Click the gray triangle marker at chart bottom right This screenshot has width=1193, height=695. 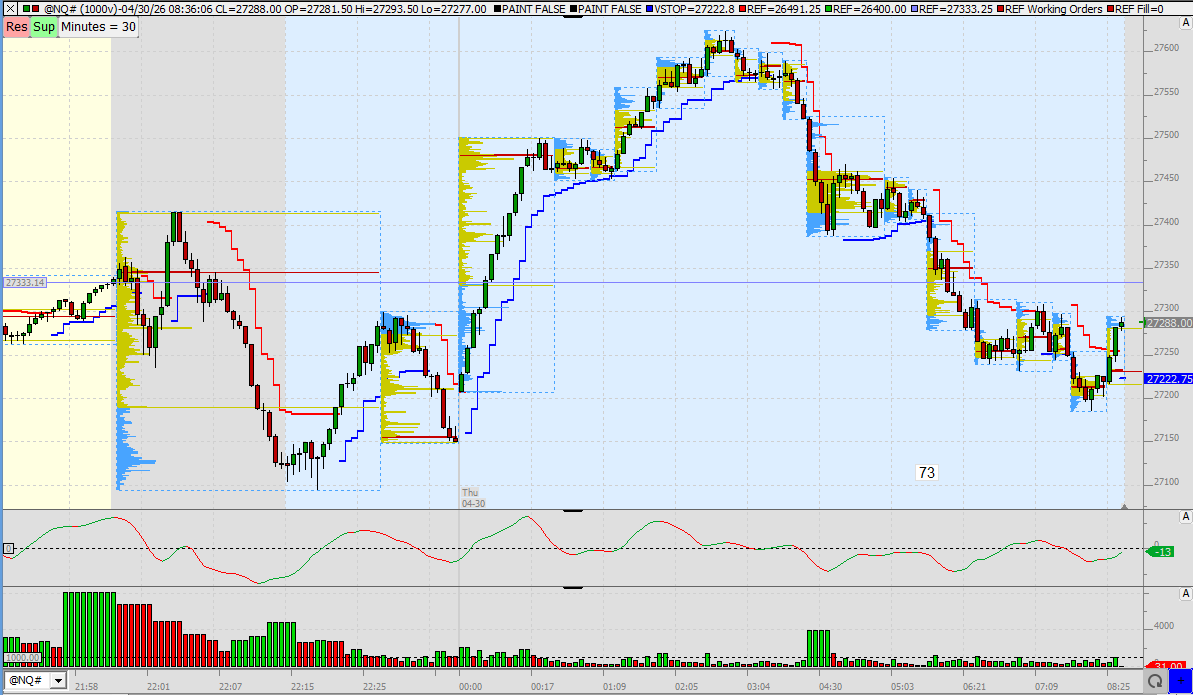[1125, 505]
